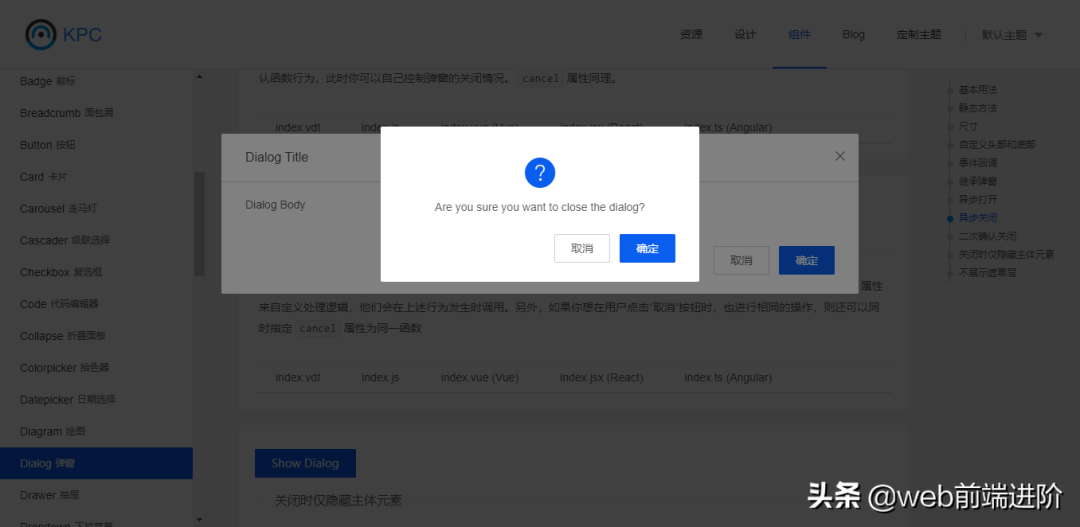Image resolution: width=1080 pixels, height=527 pixels.
Task: Click the 关闭时仅隐藏主体元素 section heading
Action: 338,501
